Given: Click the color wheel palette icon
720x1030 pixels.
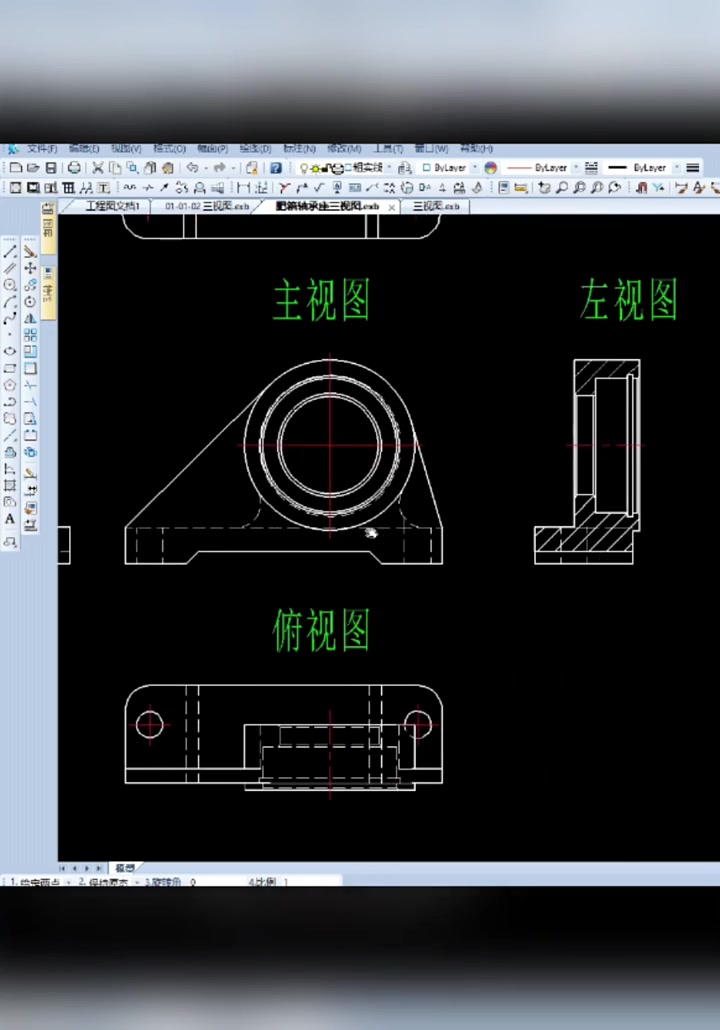Looking at the screenshot, I should [x=491, y=168].
